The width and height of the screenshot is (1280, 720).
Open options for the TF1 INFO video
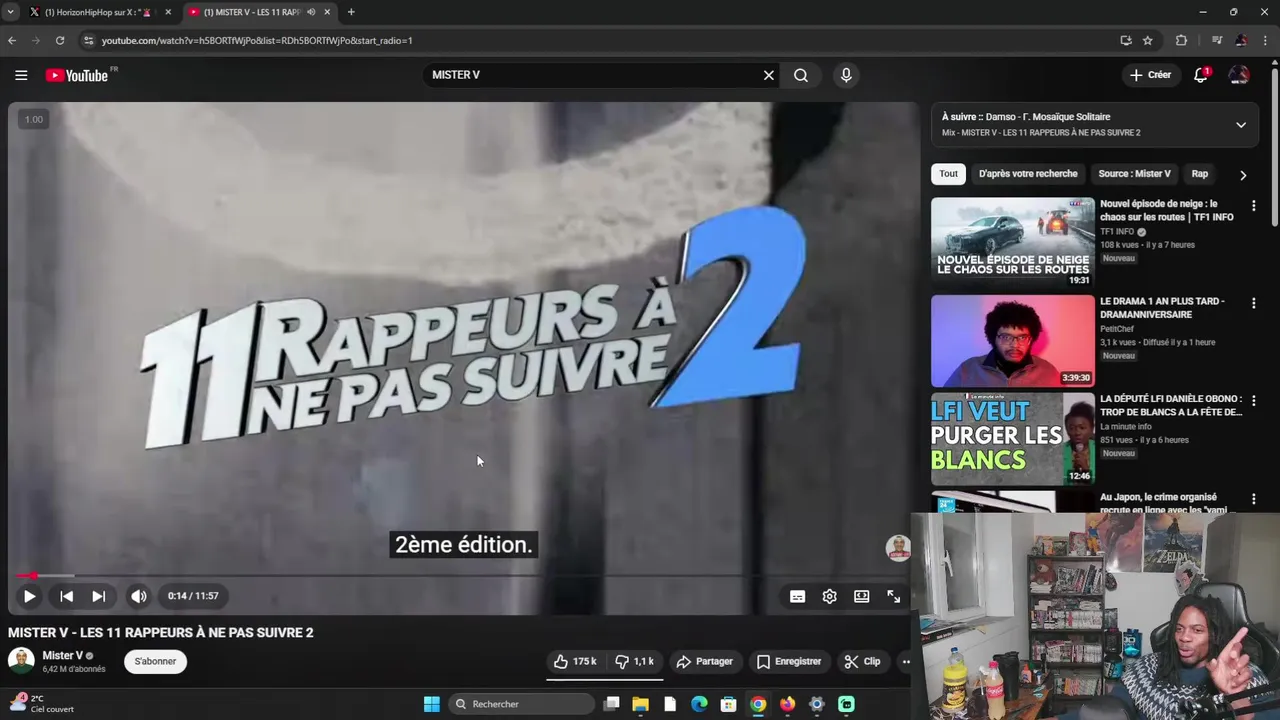click(1253, 206)
